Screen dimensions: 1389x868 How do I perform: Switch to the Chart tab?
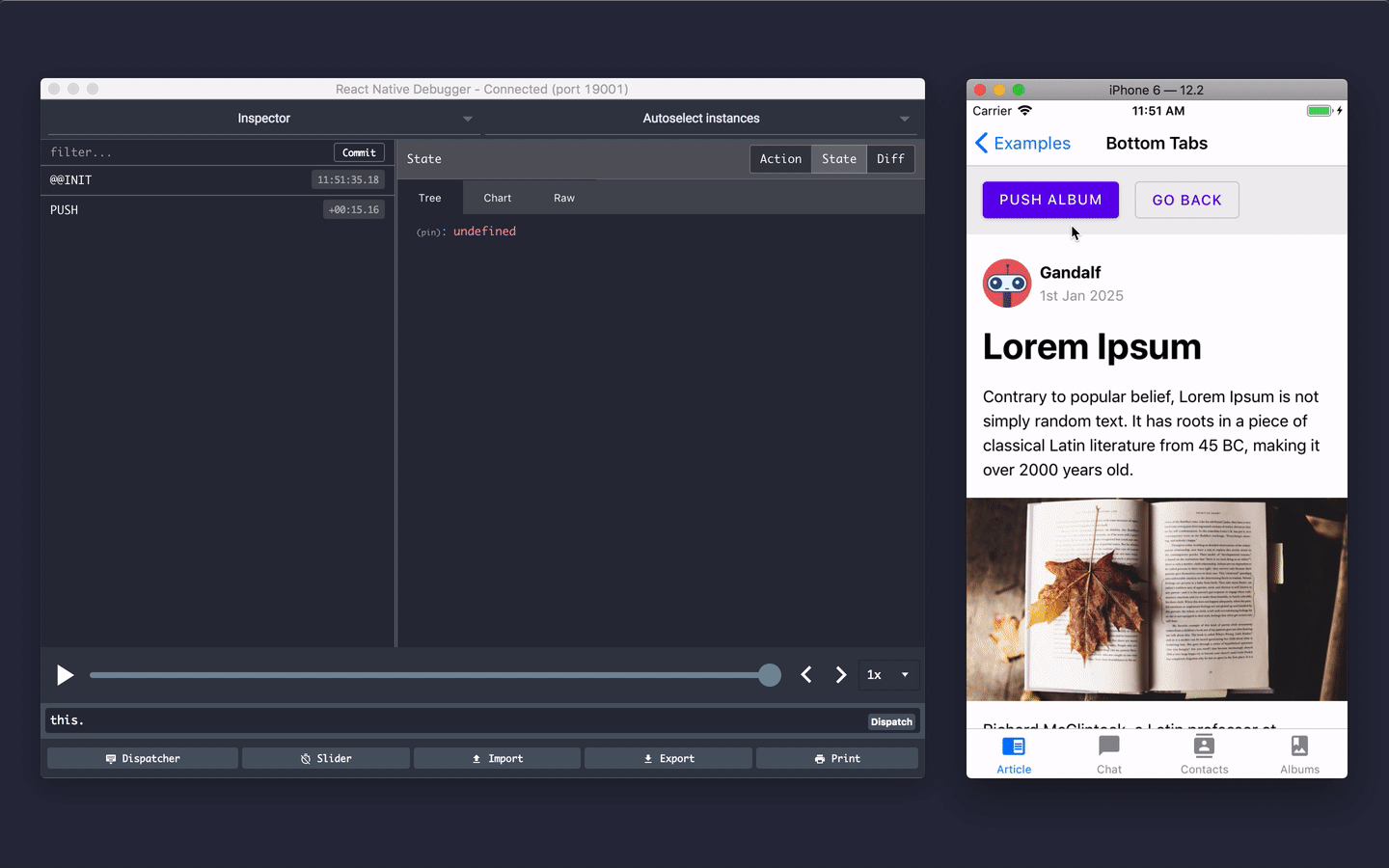(498, 198)
